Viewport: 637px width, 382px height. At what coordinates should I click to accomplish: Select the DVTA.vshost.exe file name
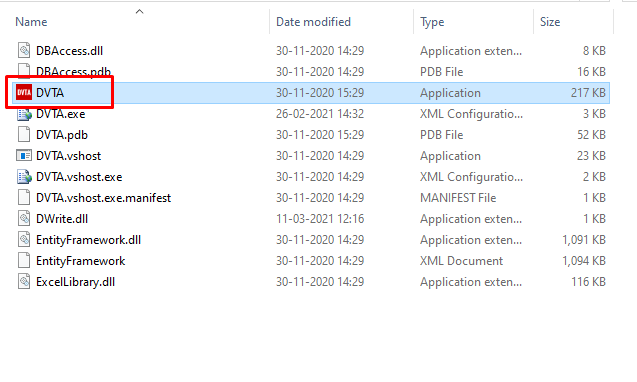[79, 177]
